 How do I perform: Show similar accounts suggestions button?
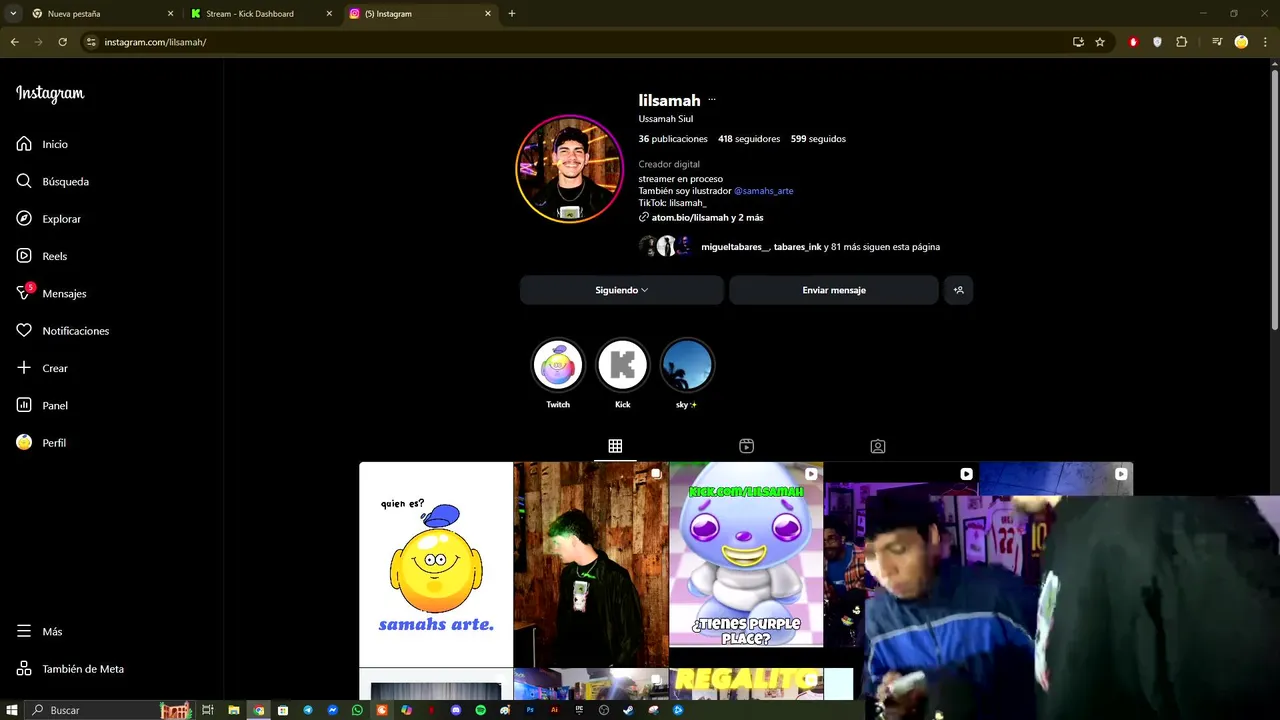pyautogui.click(x=958, y=290)
